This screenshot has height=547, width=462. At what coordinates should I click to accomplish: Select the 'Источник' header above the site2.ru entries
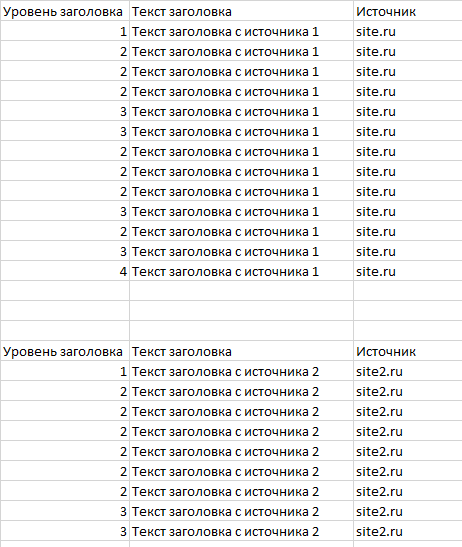pyautogui.click(x=408, y=351)
